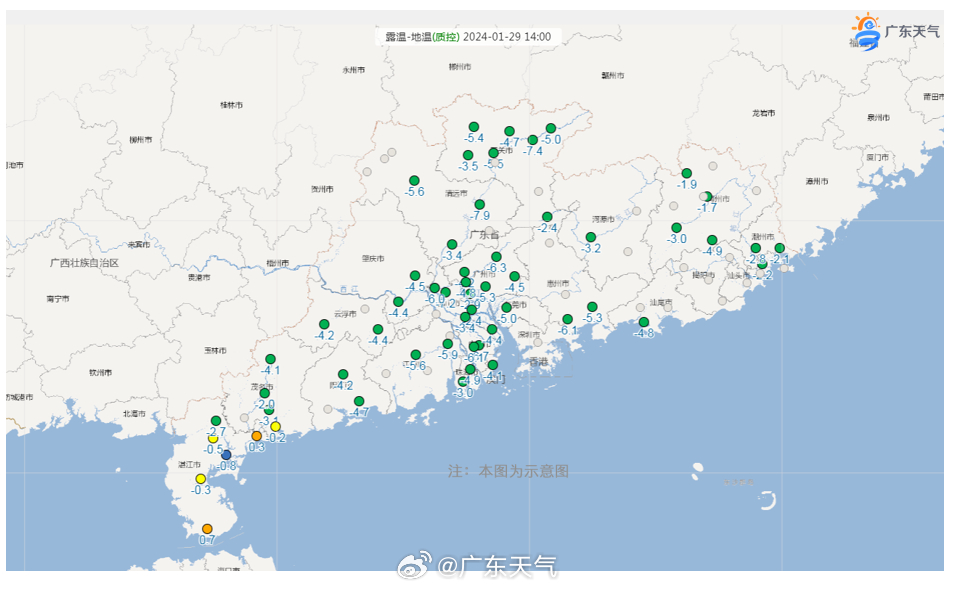Click the 深圳市 city label
958x589 pixels.
click(529, 334)
